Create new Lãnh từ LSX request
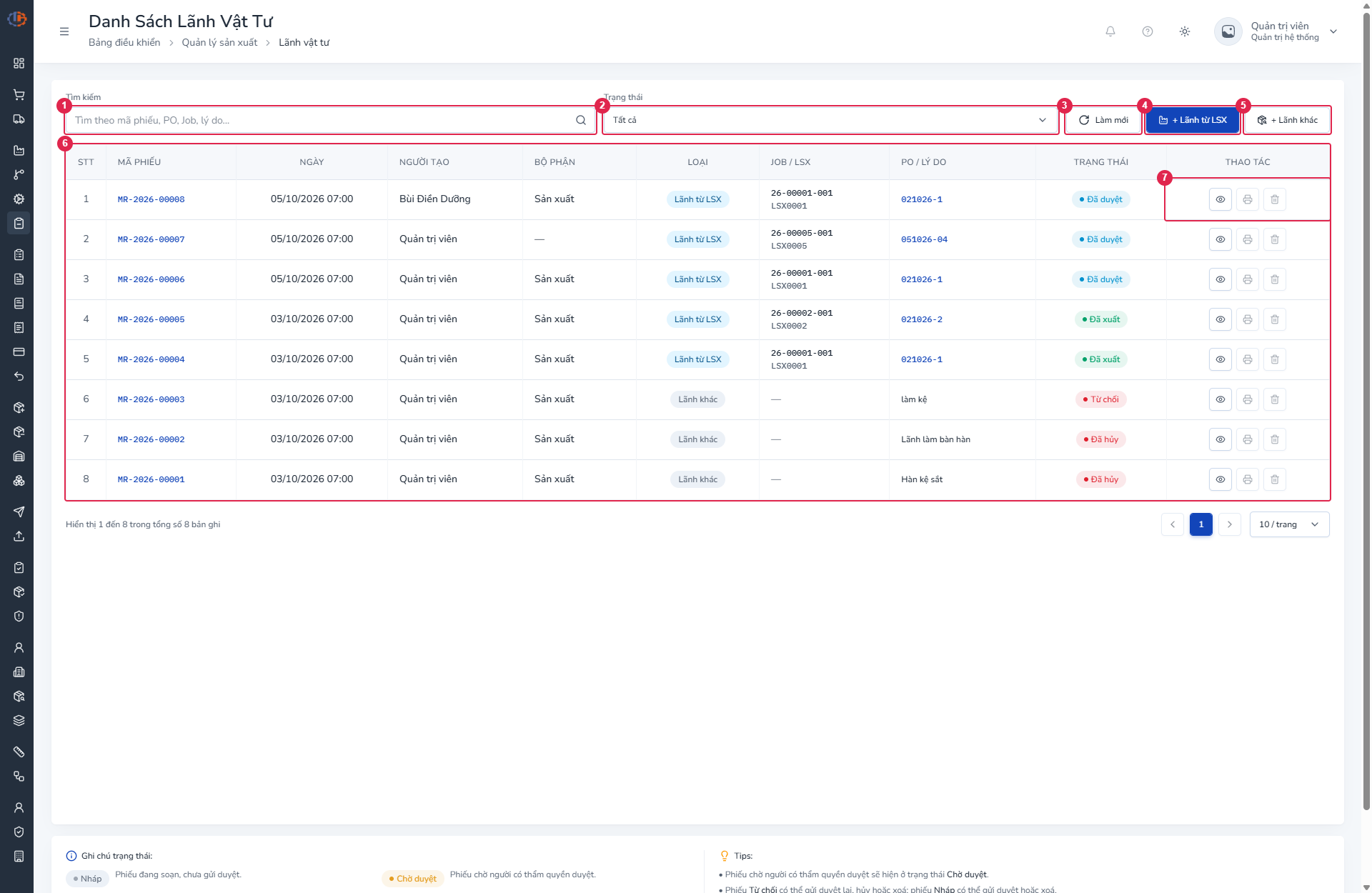This screenshot has height=893, width=1372. pos(1192,120)
